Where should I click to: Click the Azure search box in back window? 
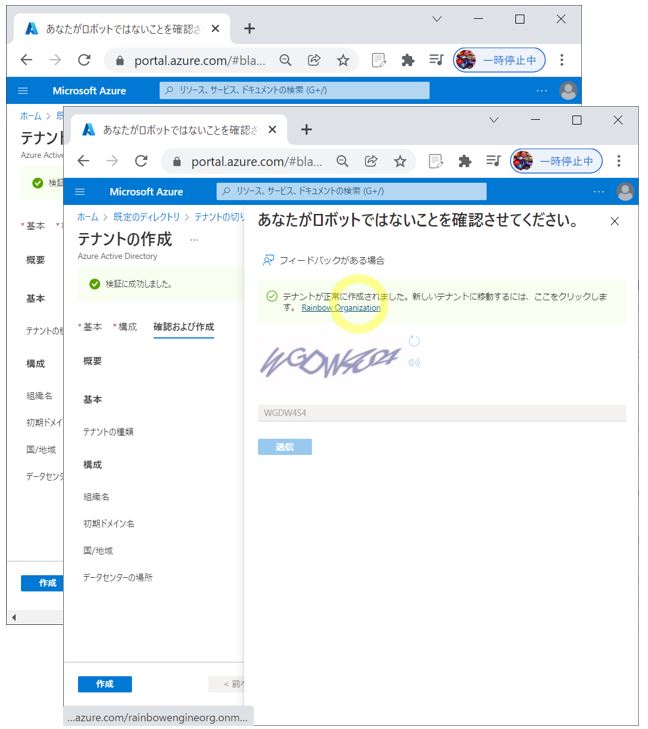294,90
